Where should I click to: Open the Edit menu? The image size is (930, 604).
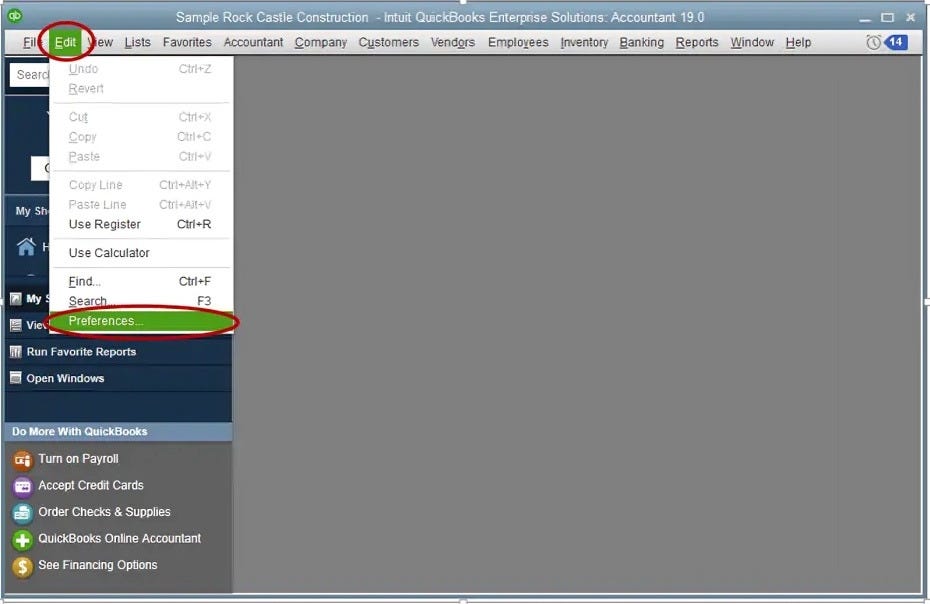tap(65, 42)
